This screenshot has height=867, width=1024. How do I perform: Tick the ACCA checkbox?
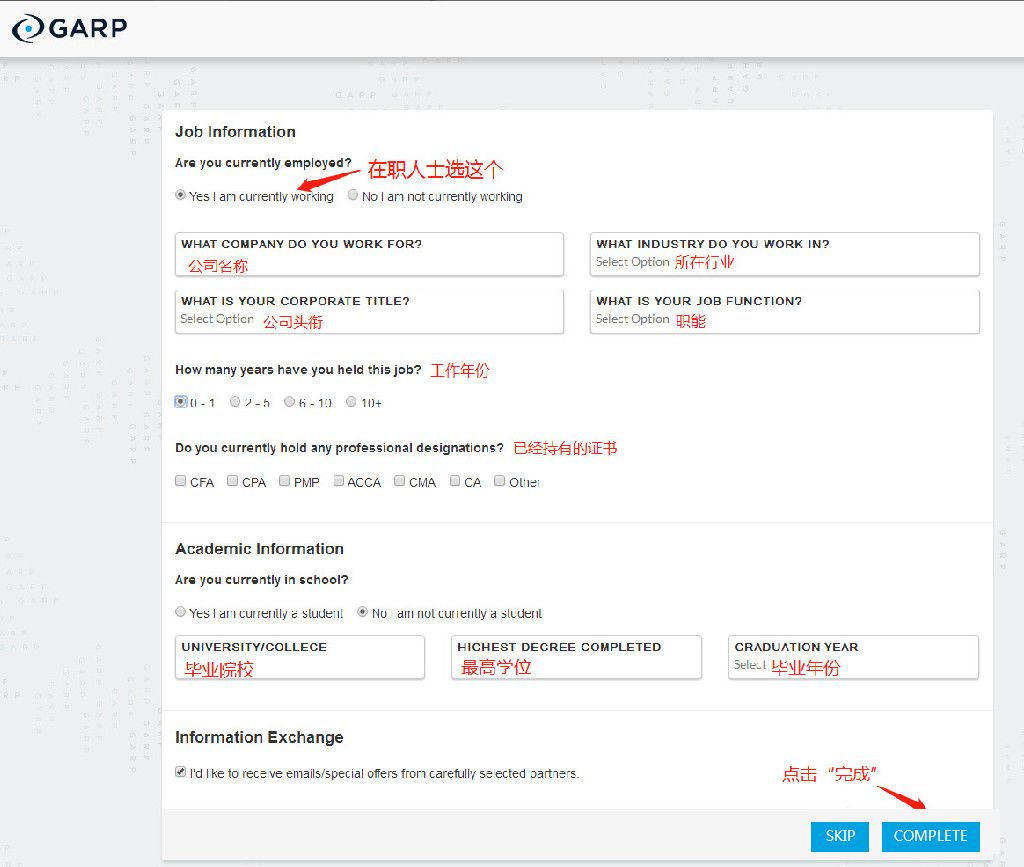[339, 481]
